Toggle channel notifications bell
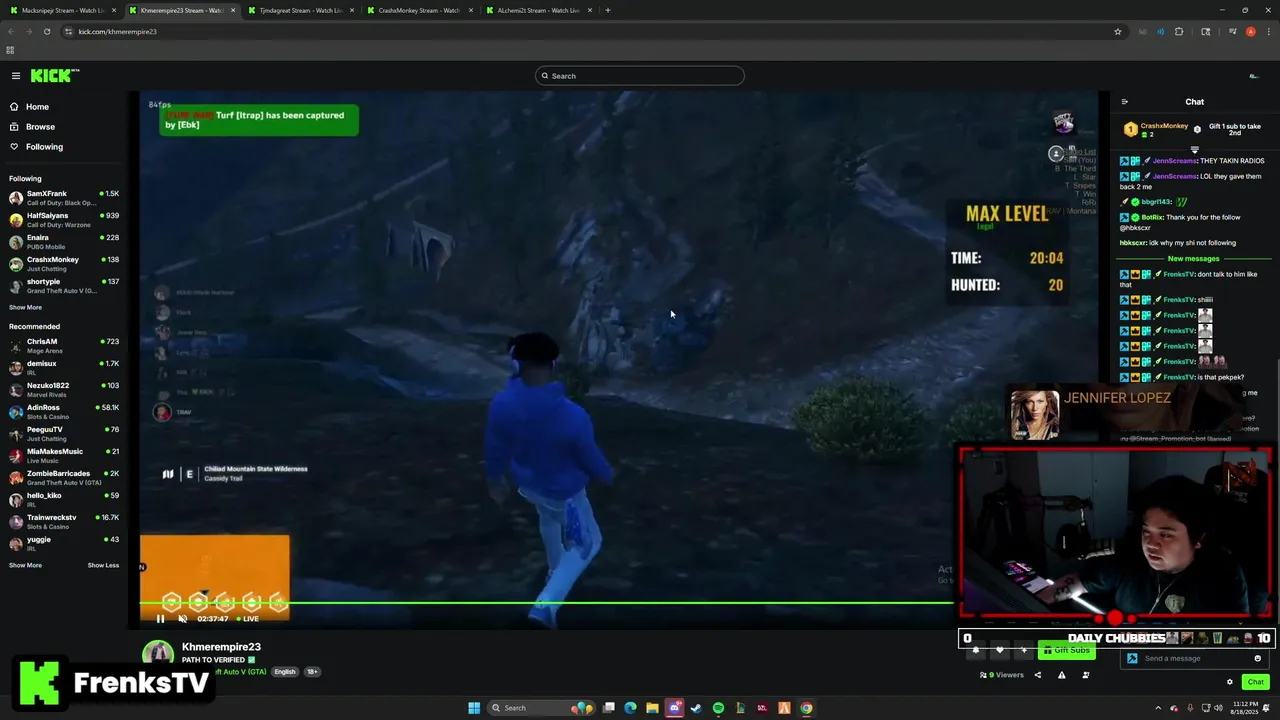1280x720 pixels. (976, 650)
